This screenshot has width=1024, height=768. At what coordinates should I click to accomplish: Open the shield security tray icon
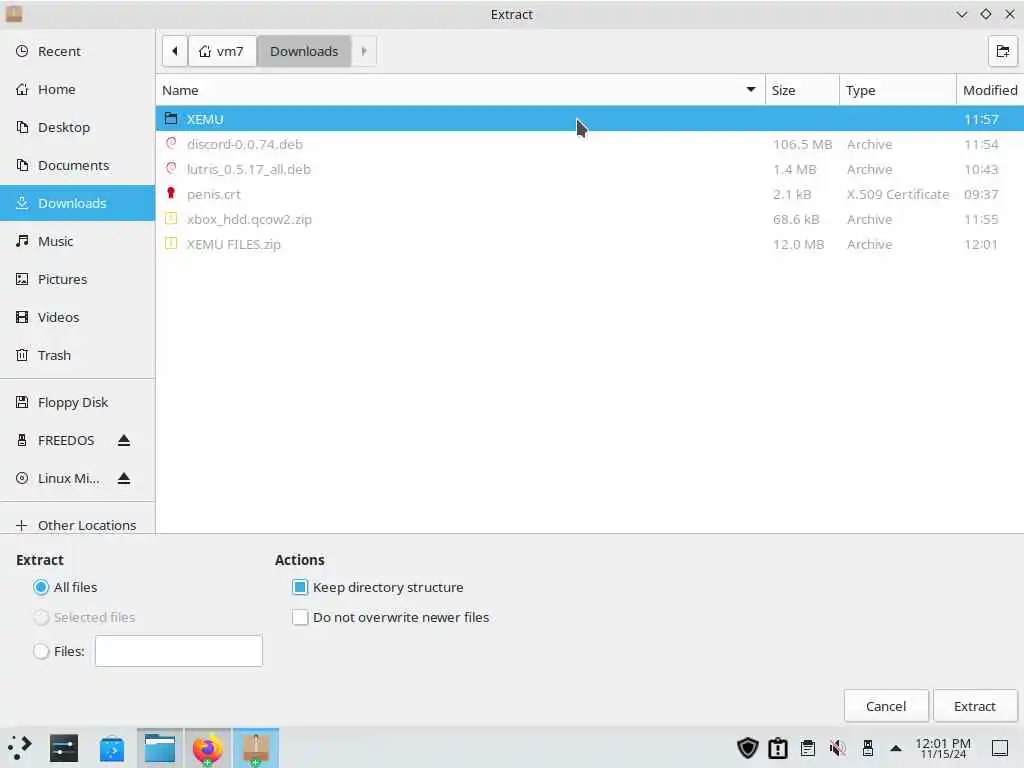[x=748, y=748]
